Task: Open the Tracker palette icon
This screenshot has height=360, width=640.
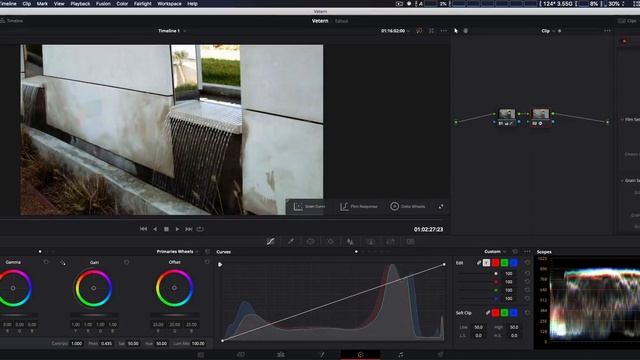Action: 330,242
